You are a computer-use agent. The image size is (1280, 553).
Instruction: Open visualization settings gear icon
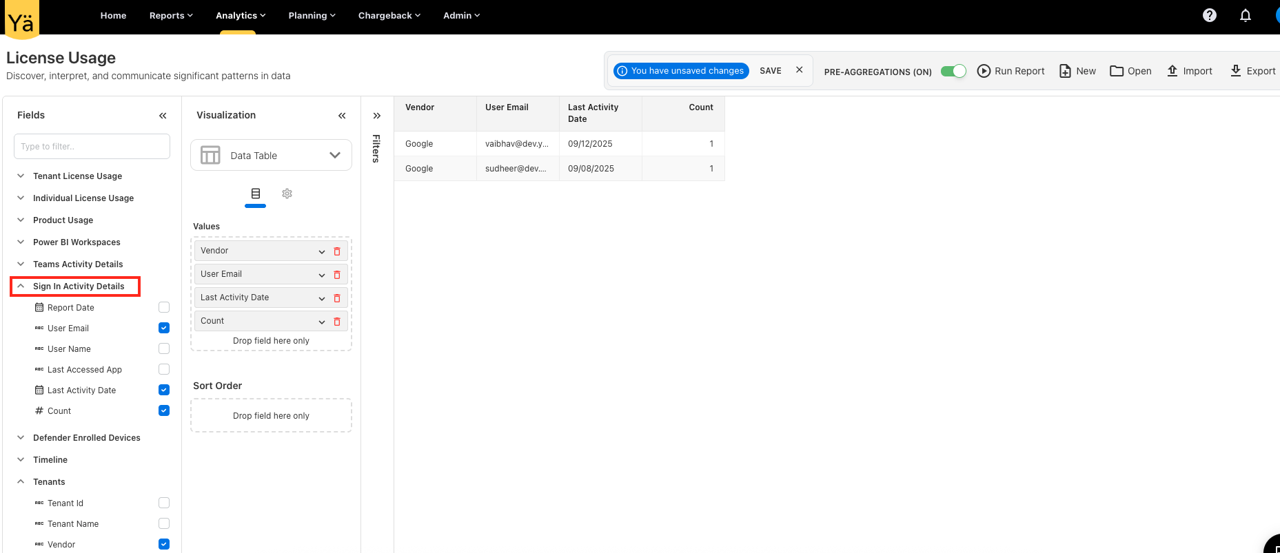point(287,193)
